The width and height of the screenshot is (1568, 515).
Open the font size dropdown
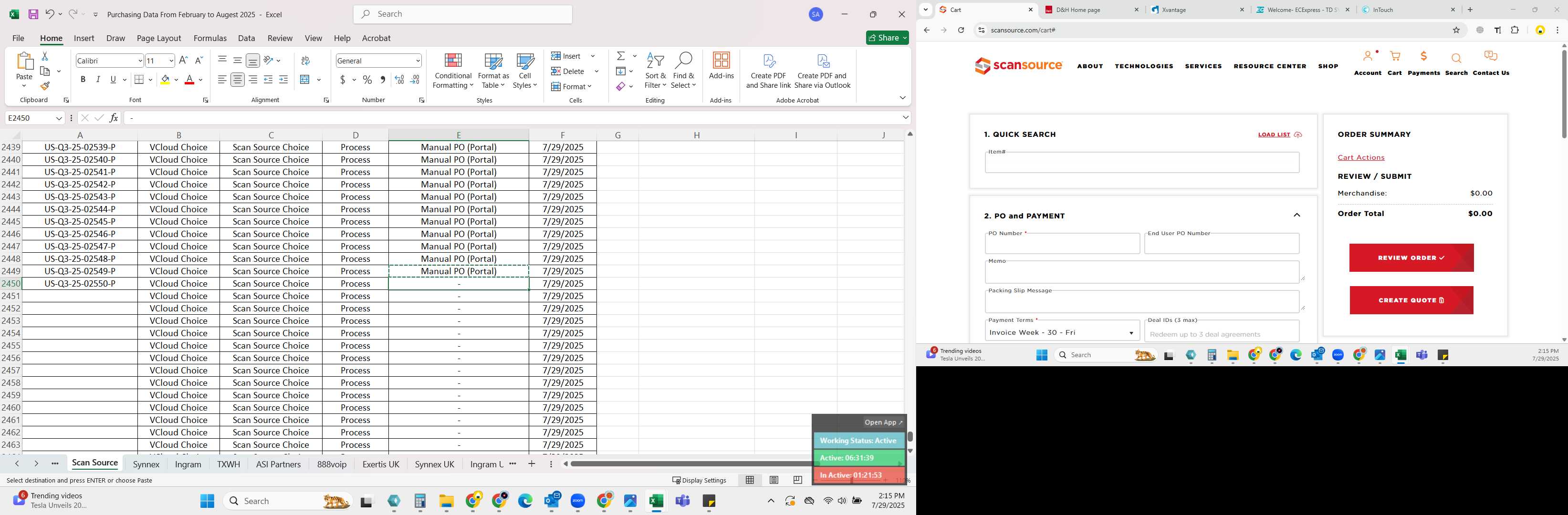click(171, 61)
